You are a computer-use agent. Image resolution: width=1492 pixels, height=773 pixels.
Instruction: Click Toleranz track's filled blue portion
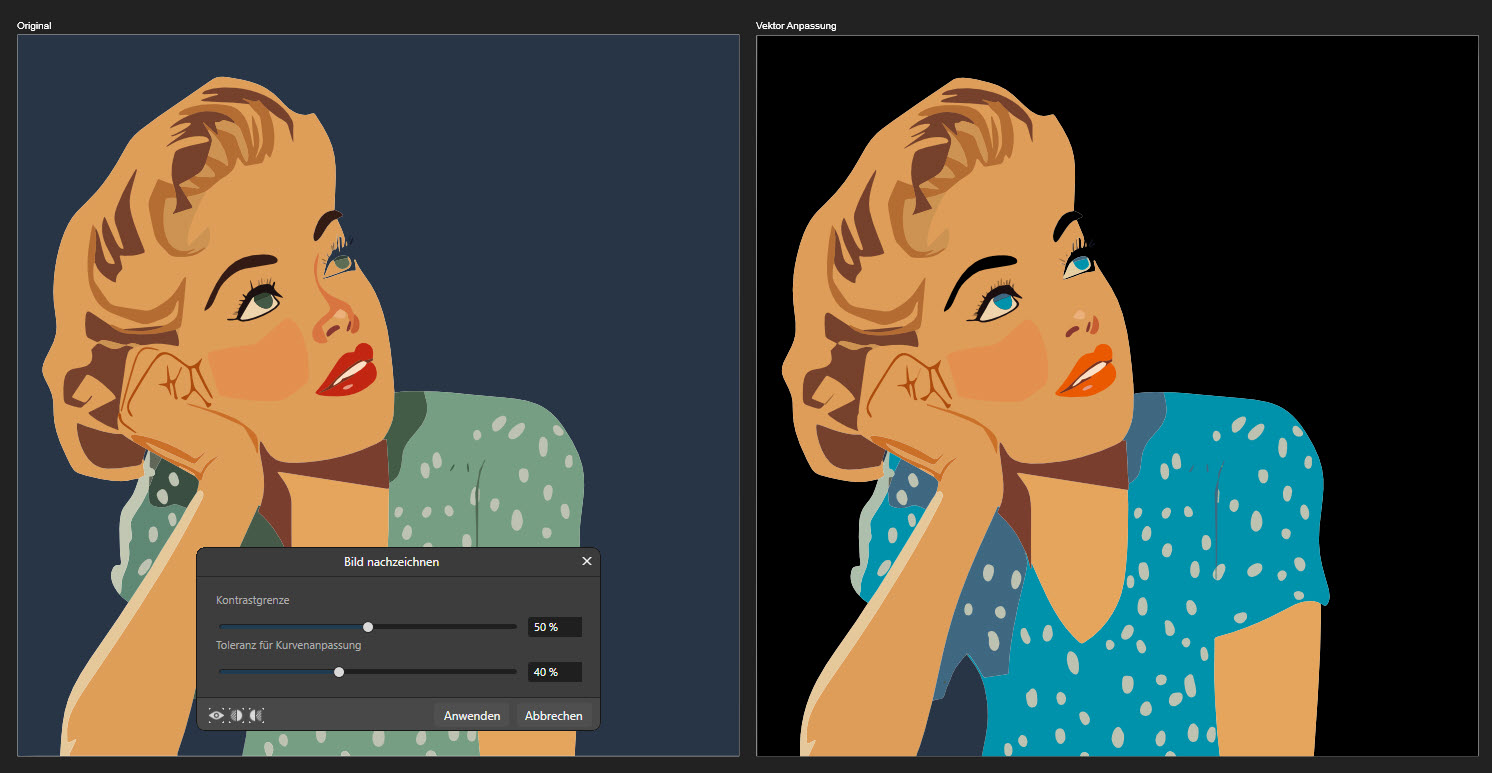pyautogui.click(x=275, y=672)
